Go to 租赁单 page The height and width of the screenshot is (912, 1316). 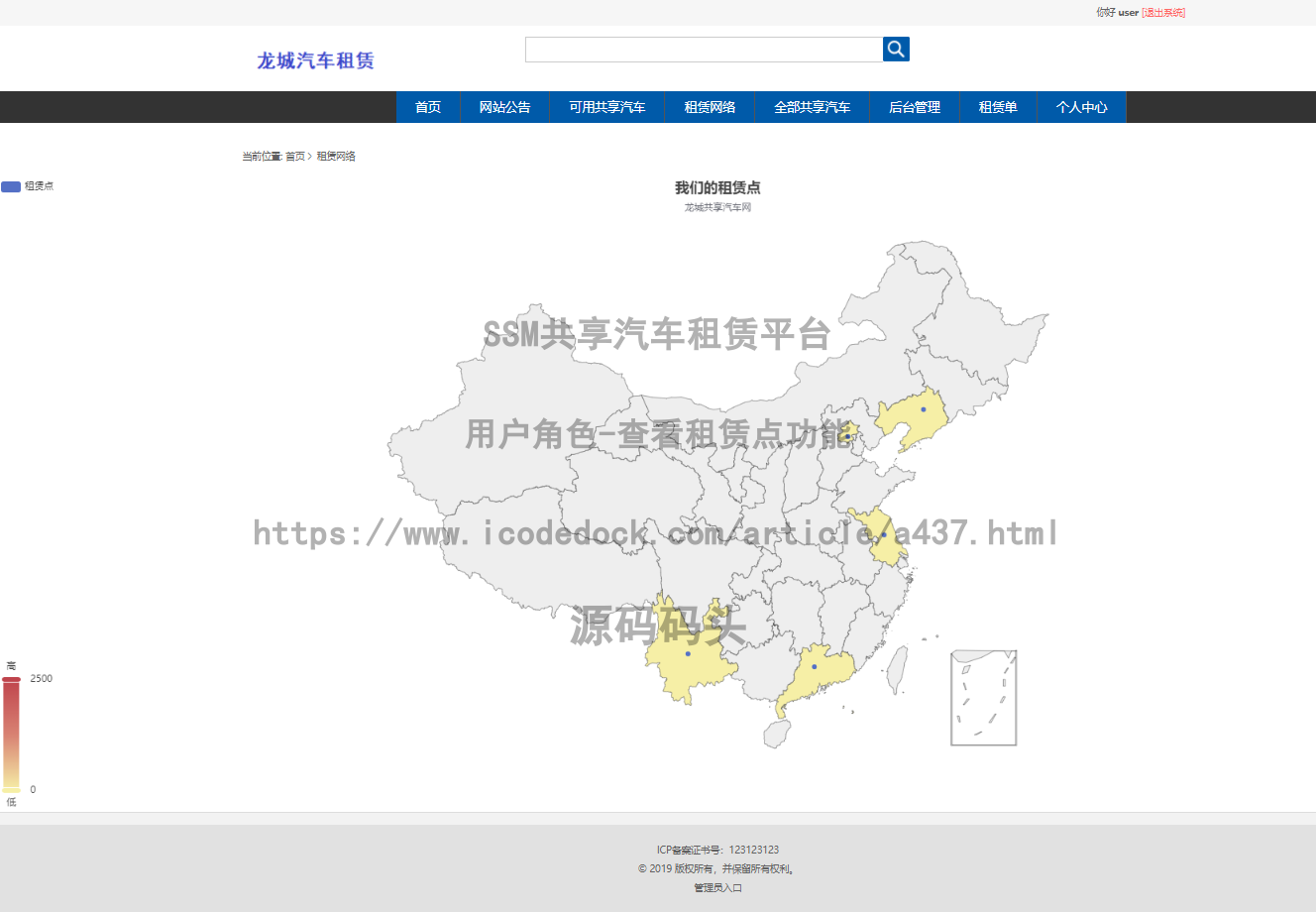998,107
